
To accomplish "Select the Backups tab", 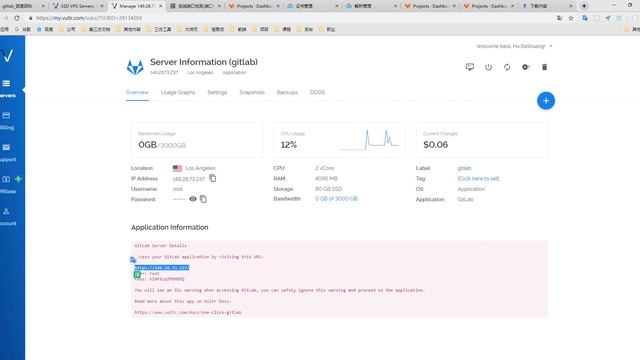I will tap(287, 92).
